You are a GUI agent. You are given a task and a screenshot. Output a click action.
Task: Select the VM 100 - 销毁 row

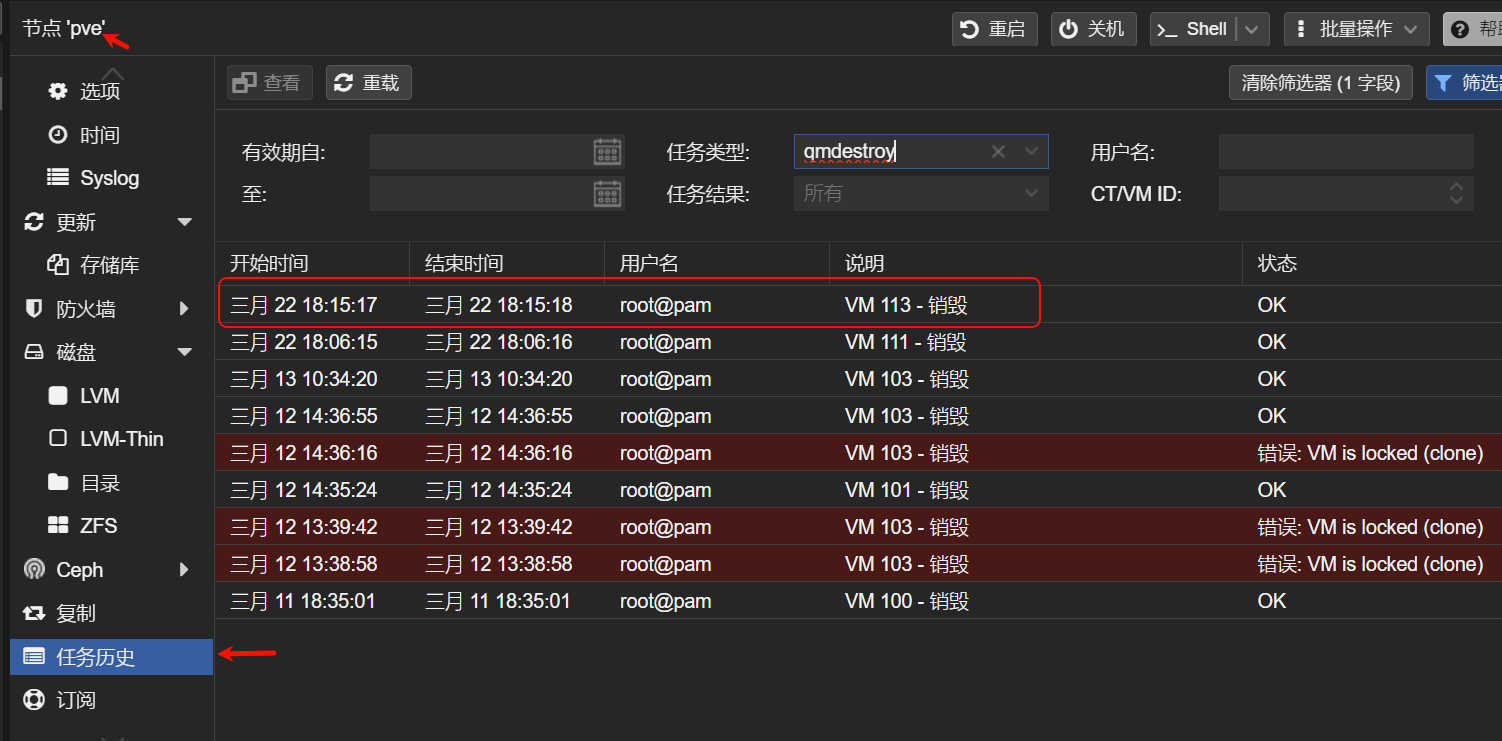[x=858, y=601]
